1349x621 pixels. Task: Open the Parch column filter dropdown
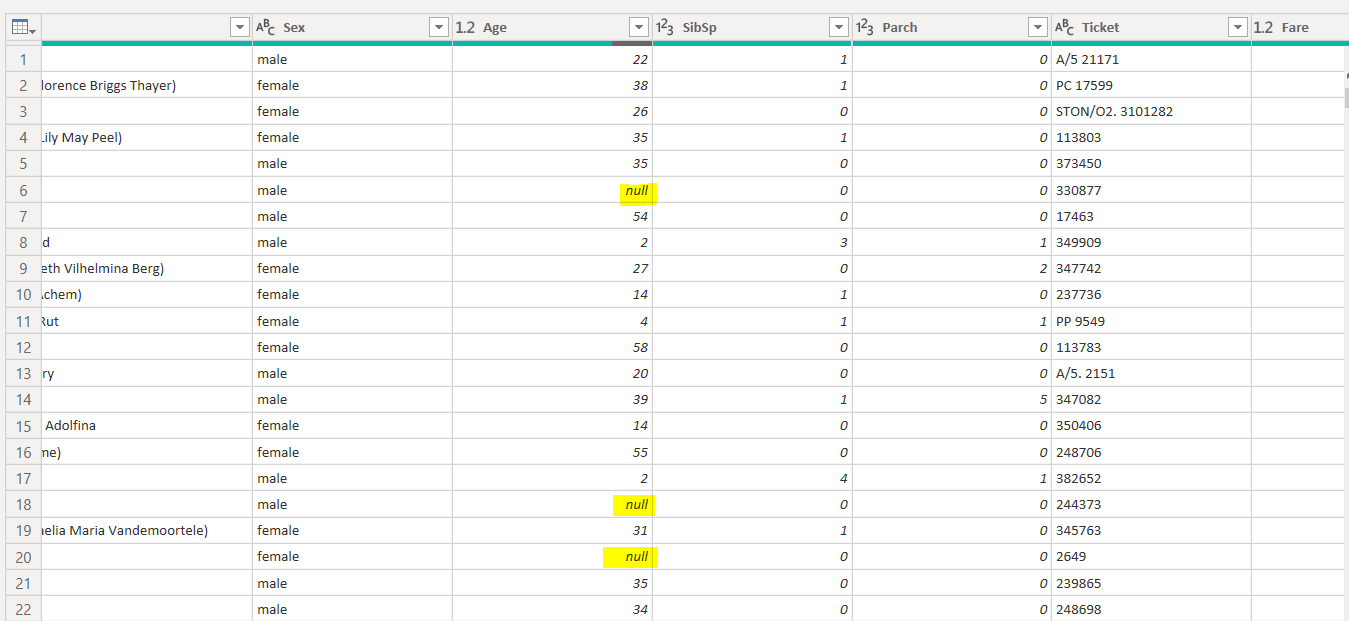tap(1037, 27)
